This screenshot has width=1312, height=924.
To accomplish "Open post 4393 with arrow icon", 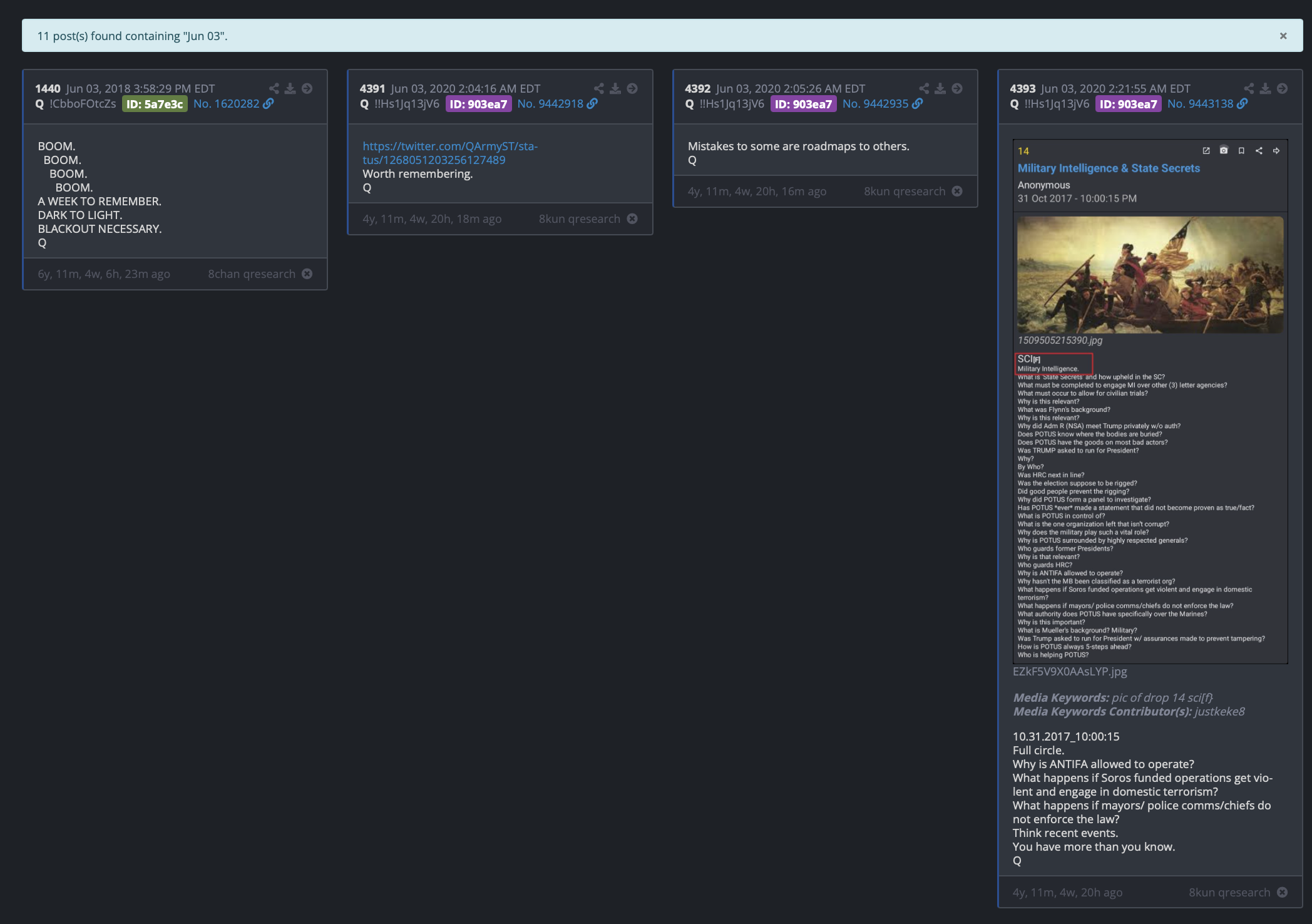I will [1283, 88].
